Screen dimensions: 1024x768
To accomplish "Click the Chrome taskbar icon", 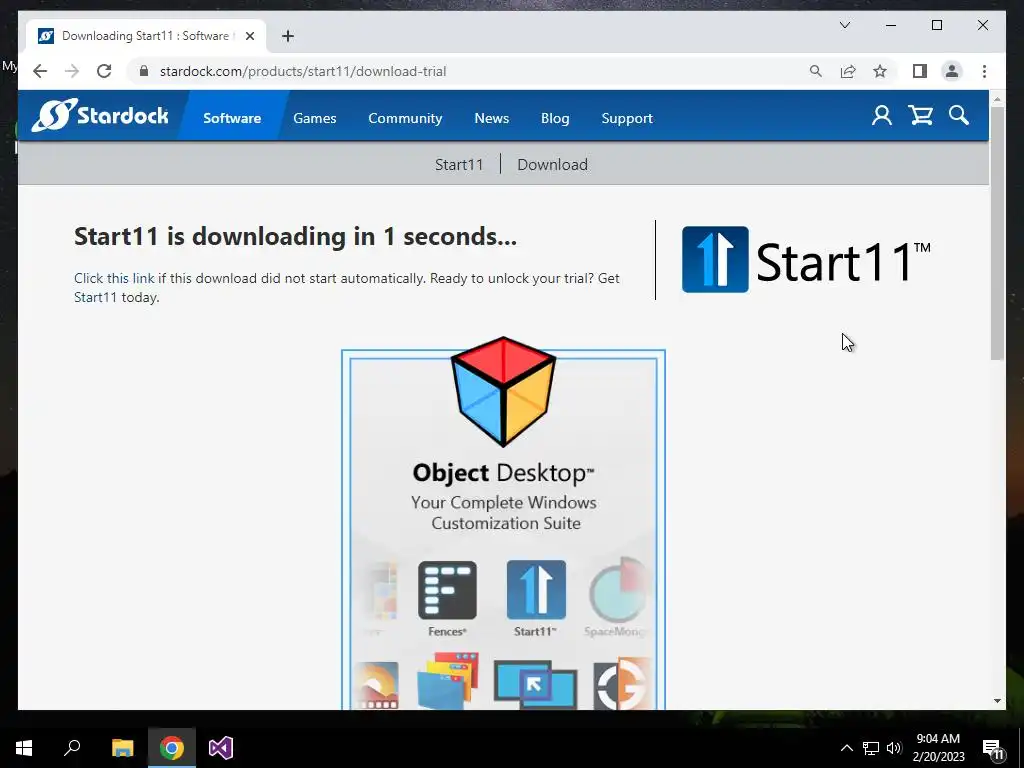I will pyautogui.click(x=172, y=748).
